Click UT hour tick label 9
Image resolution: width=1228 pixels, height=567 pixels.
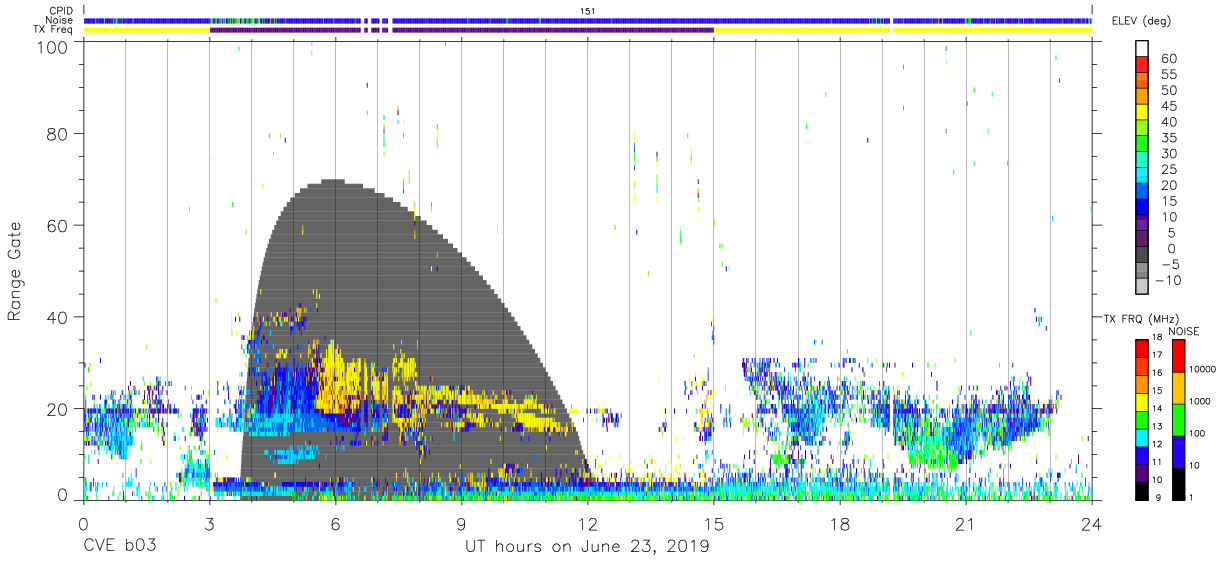(461, 524)
